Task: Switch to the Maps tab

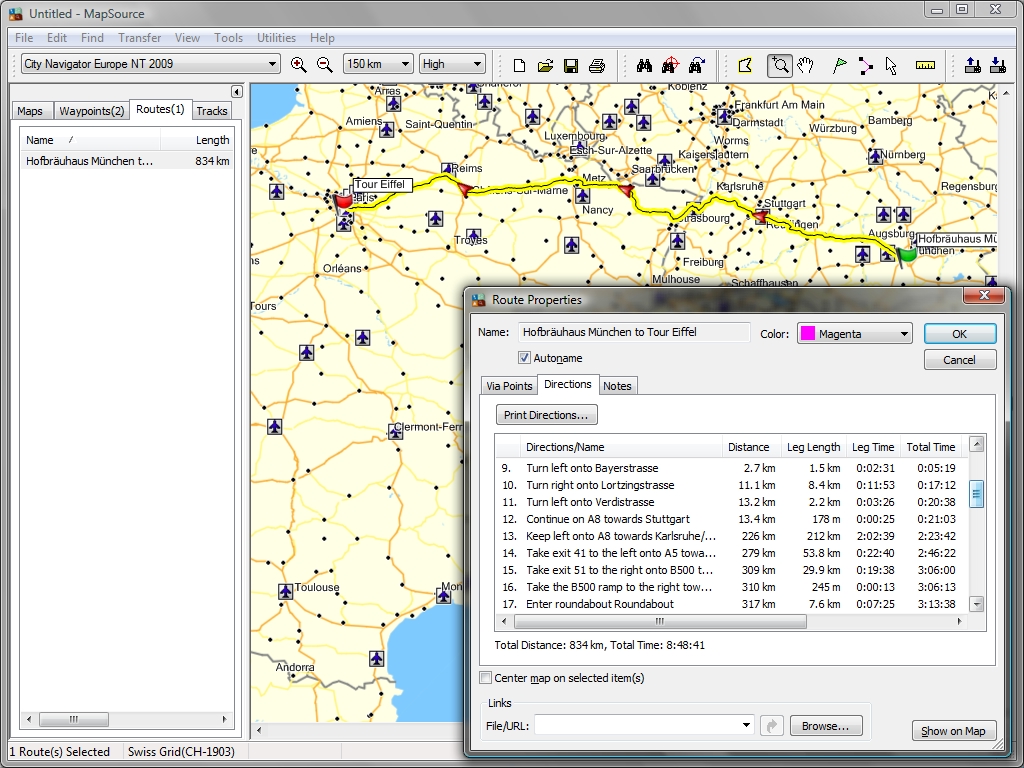Action: click(x=30, y=111)
